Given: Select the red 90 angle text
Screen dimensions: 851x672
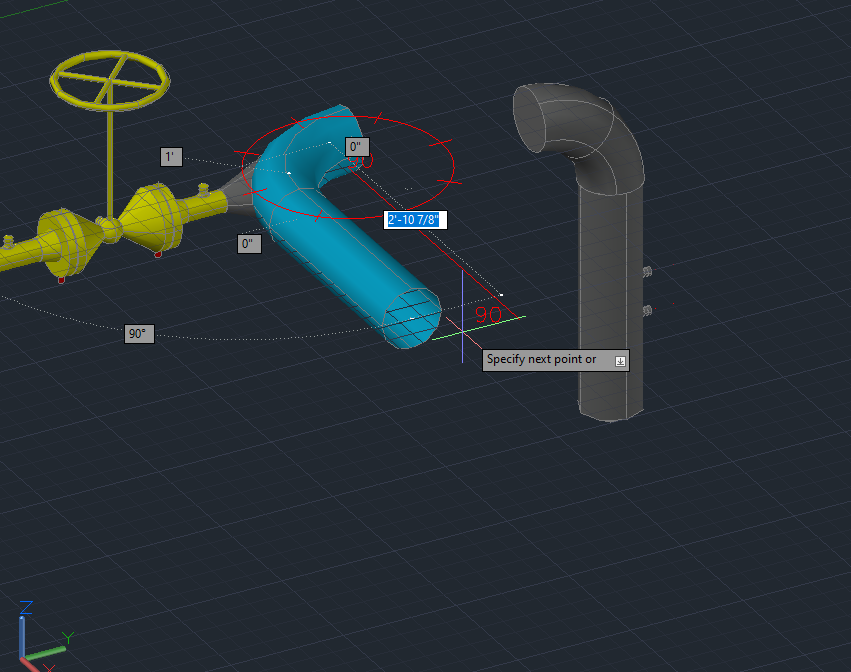Looking at the screenshot, I should (x=487, y=315).
